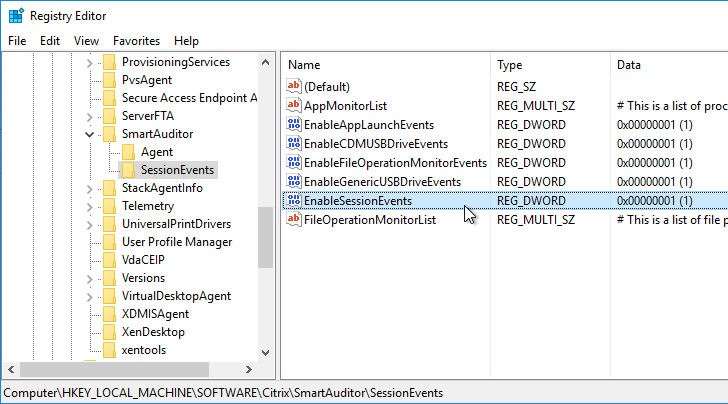The image size is (728, 404).
Task: Click the tree horizontal scrollbar thumb
Action: click(x=114, y=370)
